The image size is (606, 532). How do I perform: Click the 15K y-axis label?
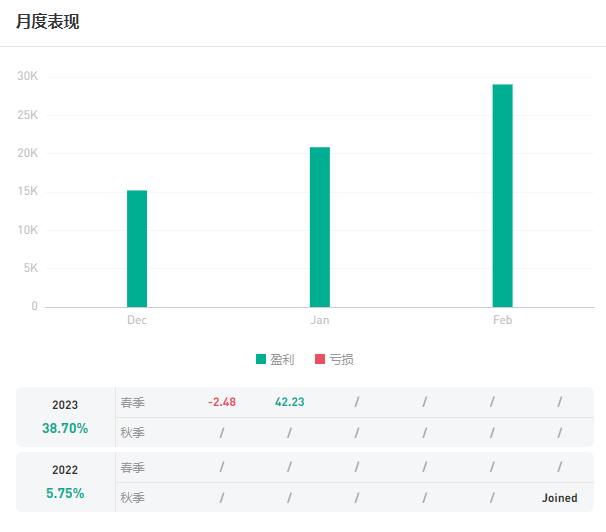coord(27,191)
